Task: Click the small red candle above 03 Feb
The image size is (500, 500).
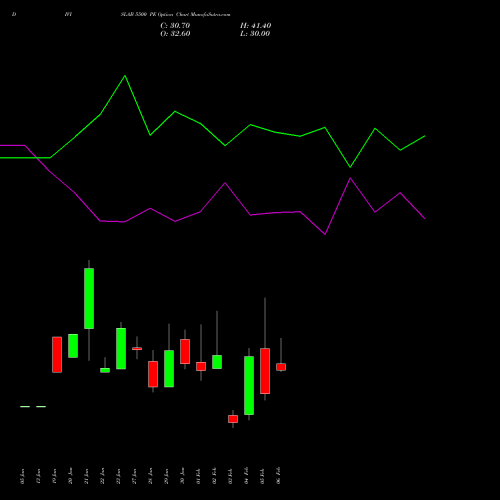Action: point(233,419)
